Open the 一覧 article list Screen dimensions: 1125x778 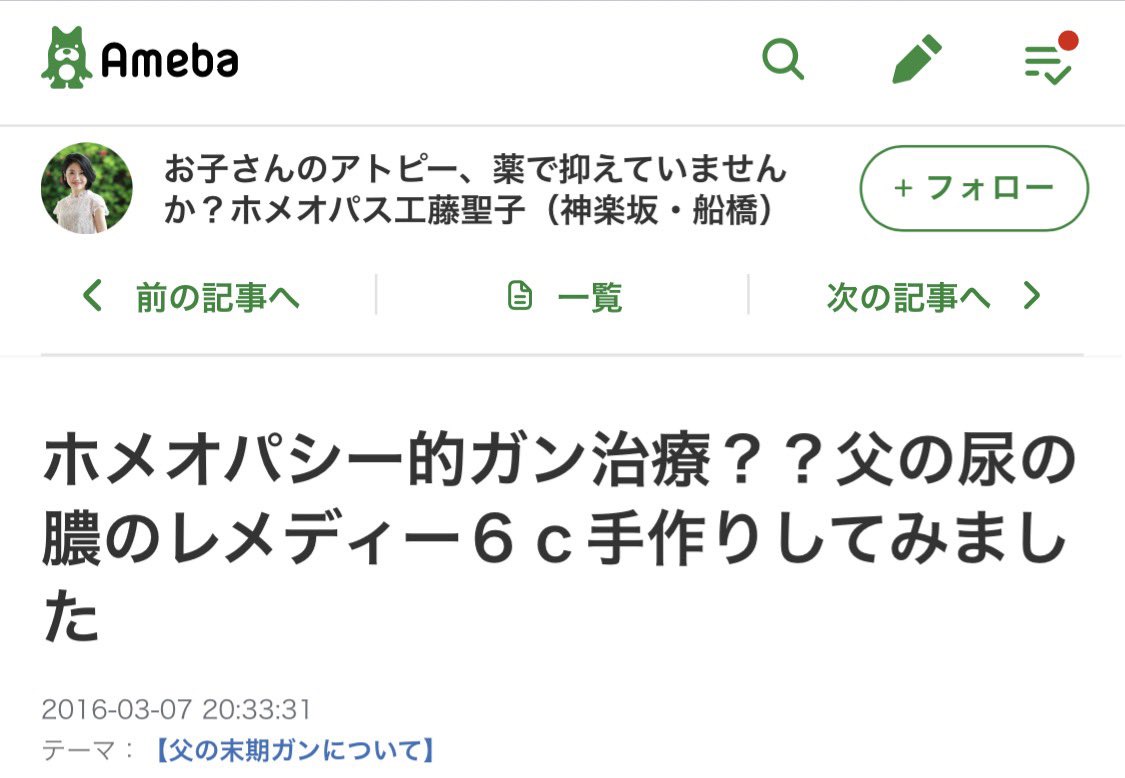point(590,297)
